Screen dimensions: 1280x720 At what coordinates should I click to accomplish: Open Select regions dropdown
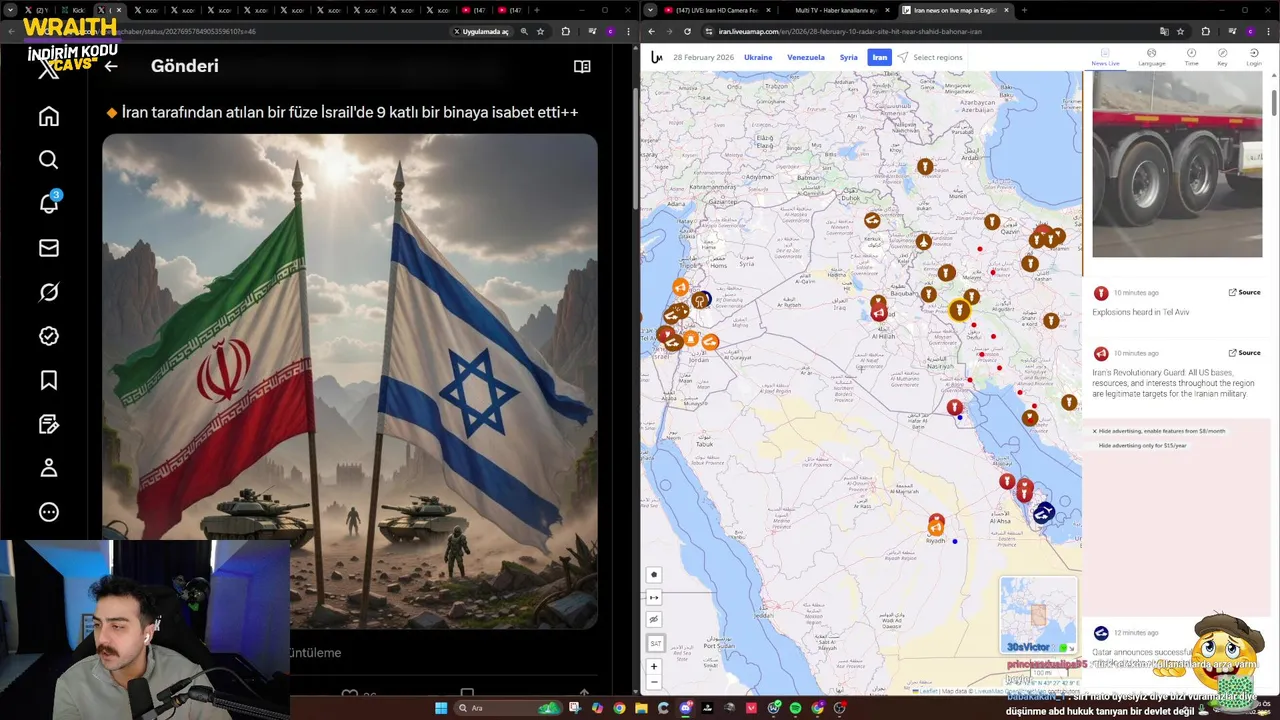pyautogui.click(x=930, y=57)
